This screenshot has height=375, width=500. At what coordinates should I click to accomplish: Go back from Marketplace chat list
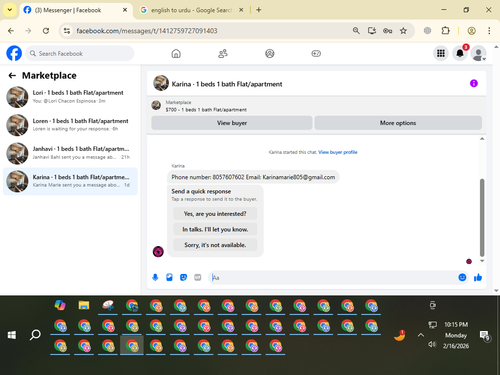coord(12,76)
